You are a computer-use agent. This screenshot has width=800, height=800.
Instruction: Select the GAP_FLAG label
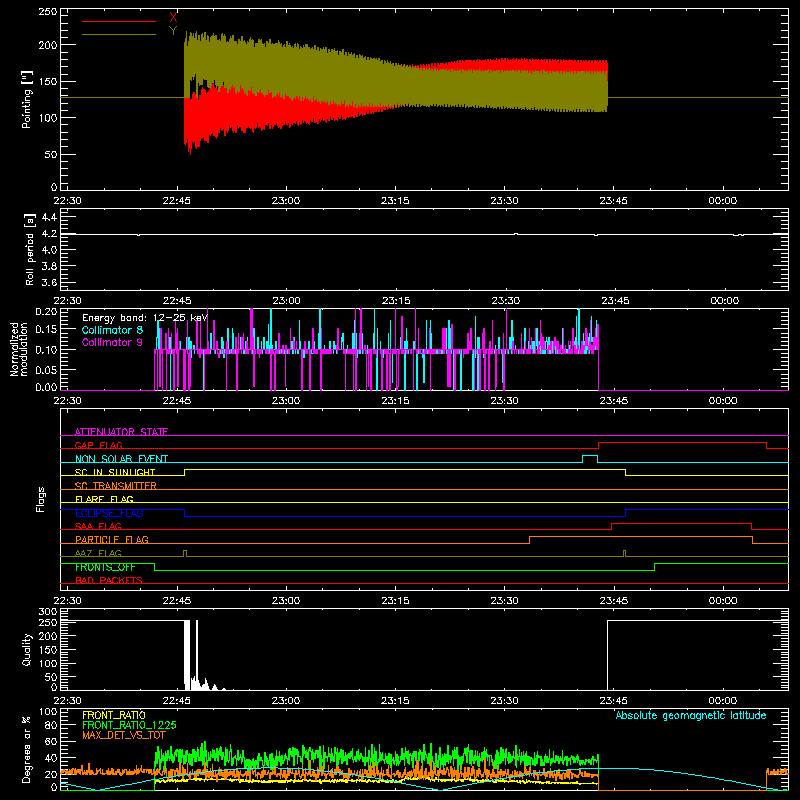tap(98, 445)
